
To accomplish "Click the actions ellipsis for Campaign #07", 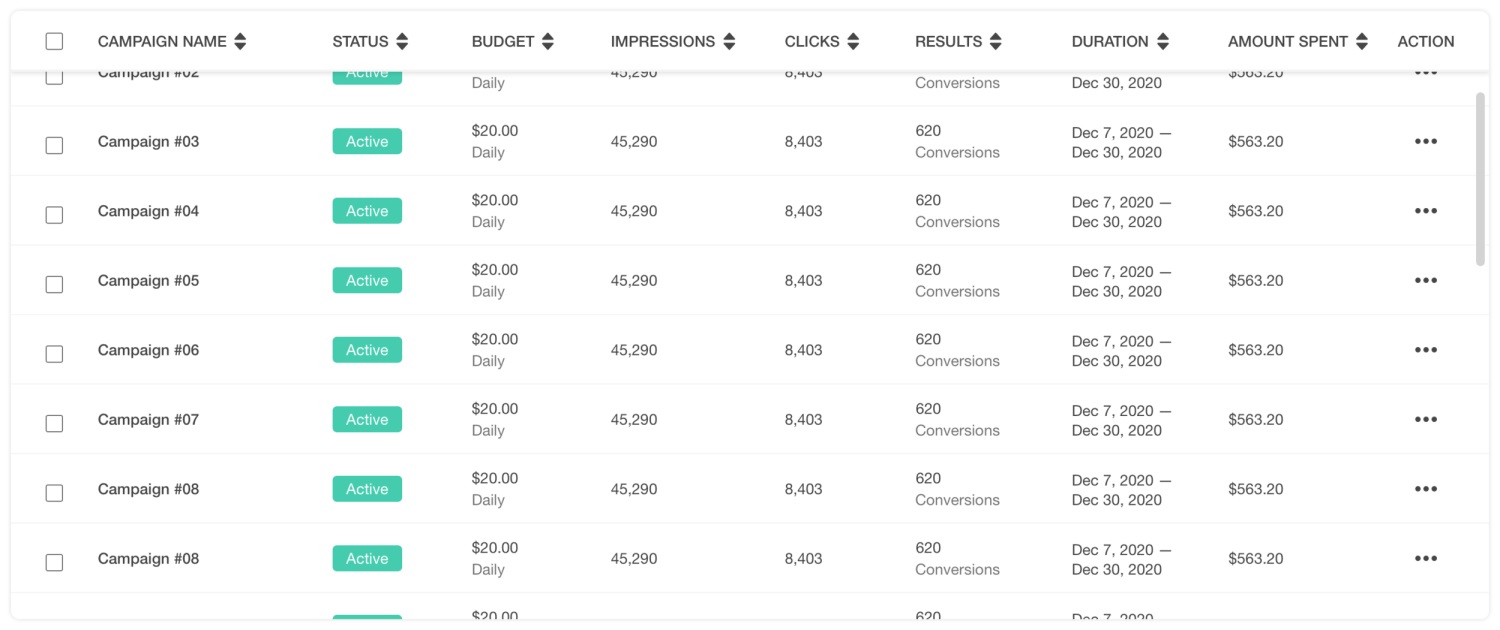I will coord(1425,420).
